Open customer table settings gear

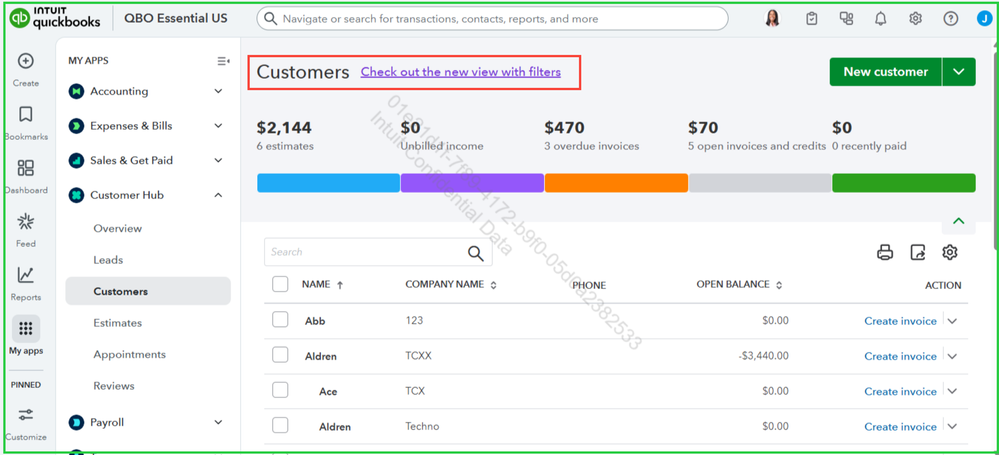(x=950, y=252)
